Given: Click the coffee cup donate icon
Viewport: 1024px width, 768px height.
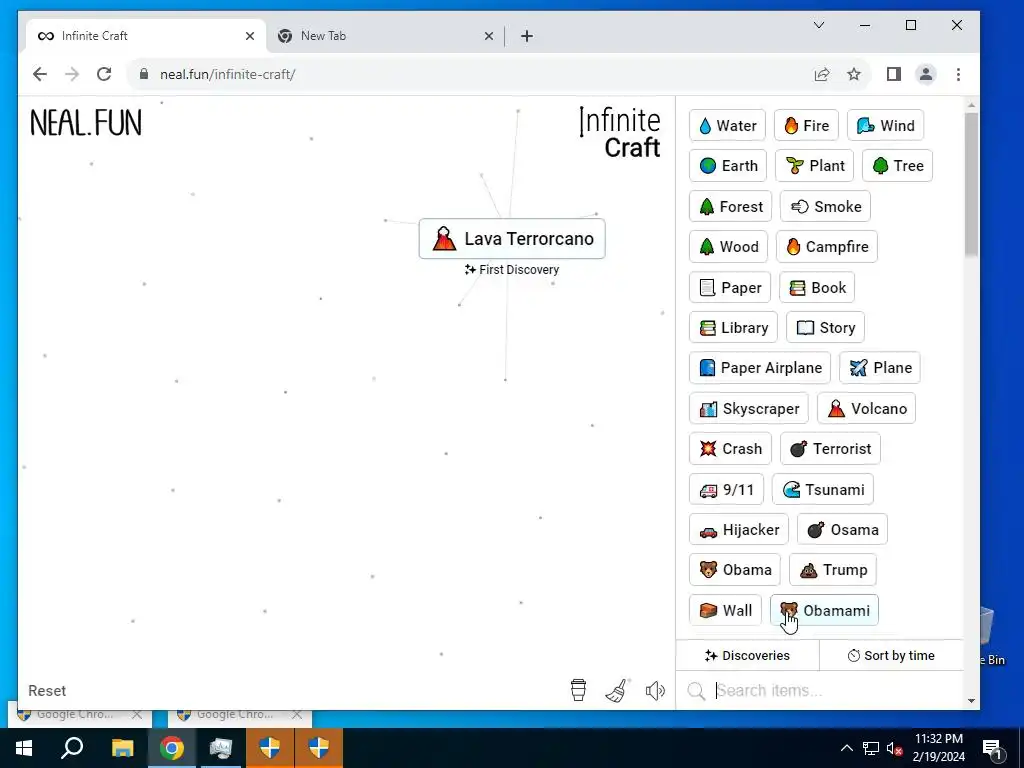Looking at the screenshot, I should pos(578,690).
